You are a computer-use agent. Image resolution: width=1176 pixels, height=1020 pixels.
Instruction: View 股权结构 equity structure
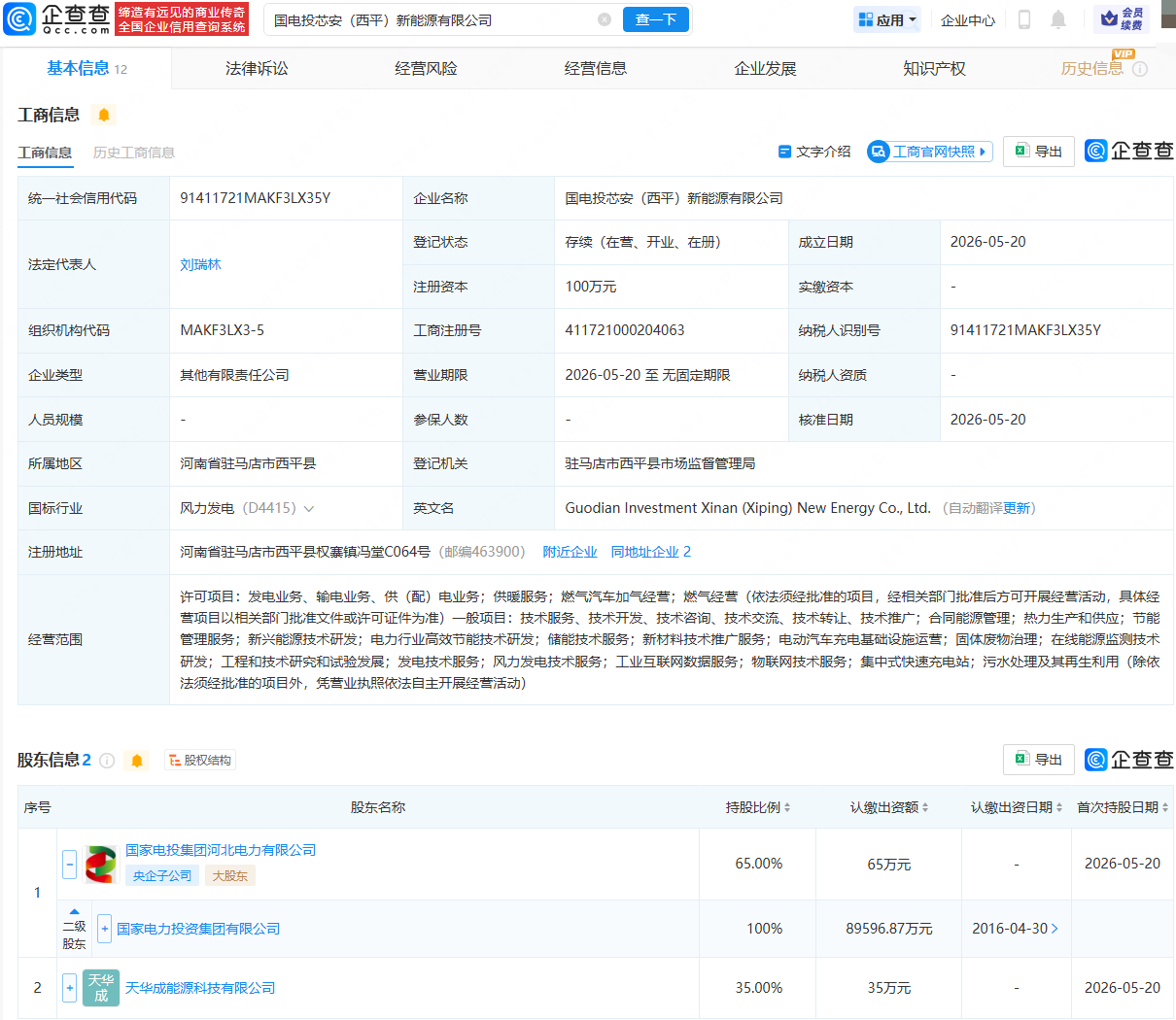click(x=200, y=761)
